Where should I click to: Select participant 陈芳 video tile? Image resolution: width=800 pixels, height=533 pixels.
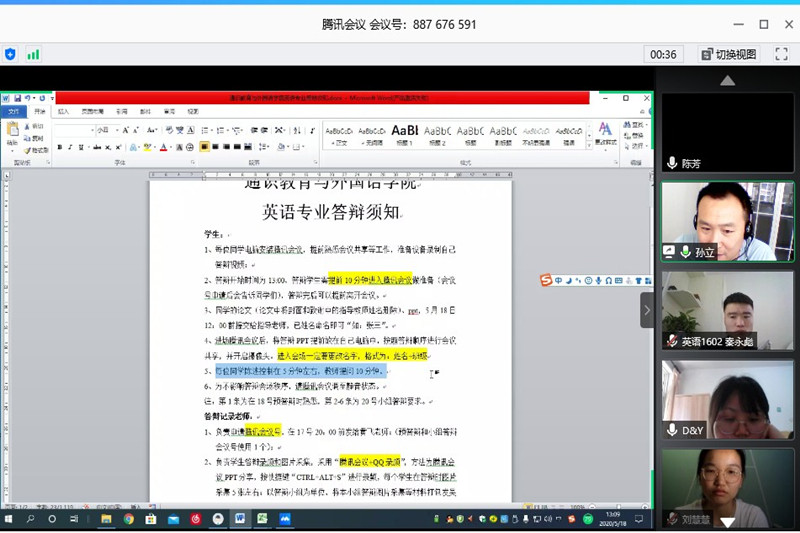tap(728, 132)
